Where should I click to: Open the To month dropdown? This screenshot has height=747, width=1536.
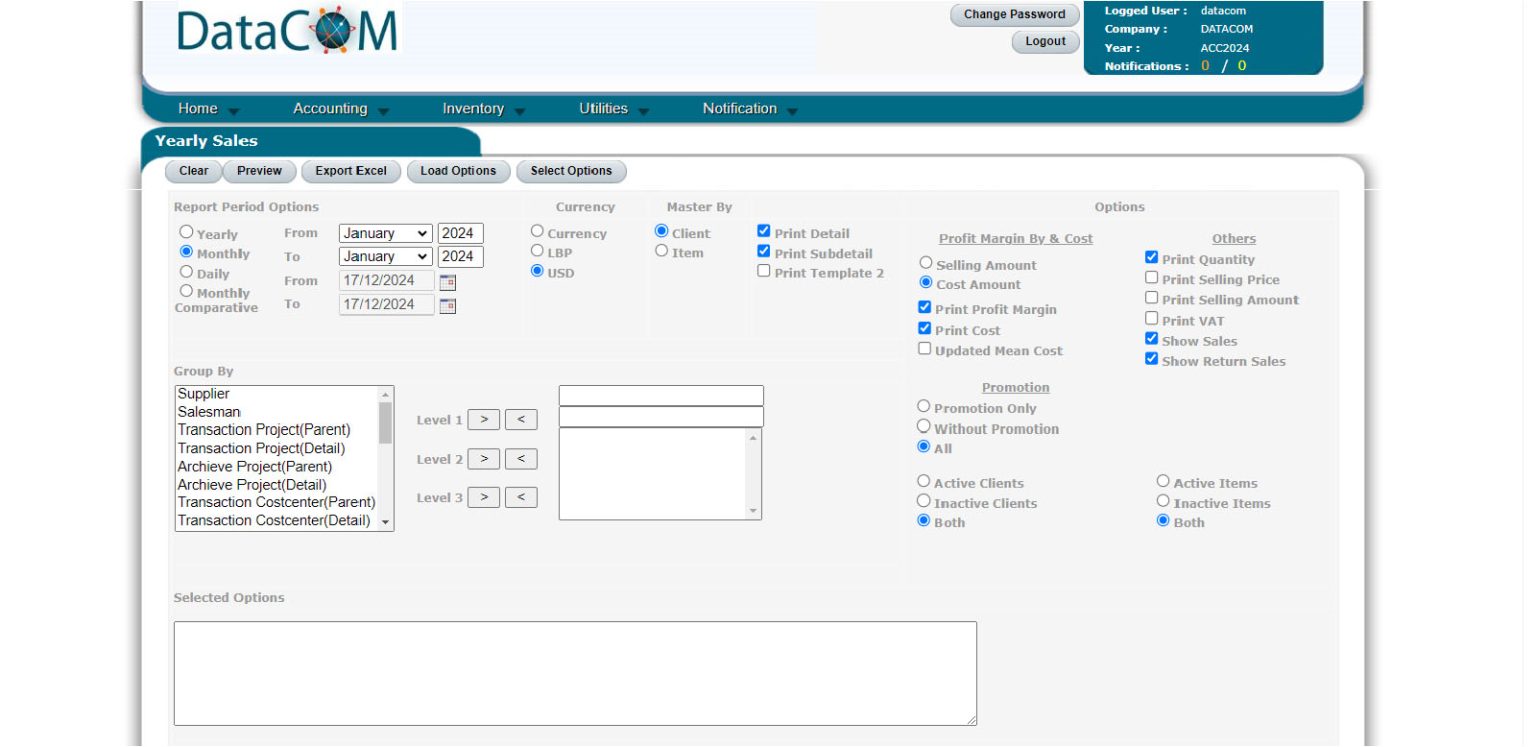pyautogui.click(x=386, y=256)
